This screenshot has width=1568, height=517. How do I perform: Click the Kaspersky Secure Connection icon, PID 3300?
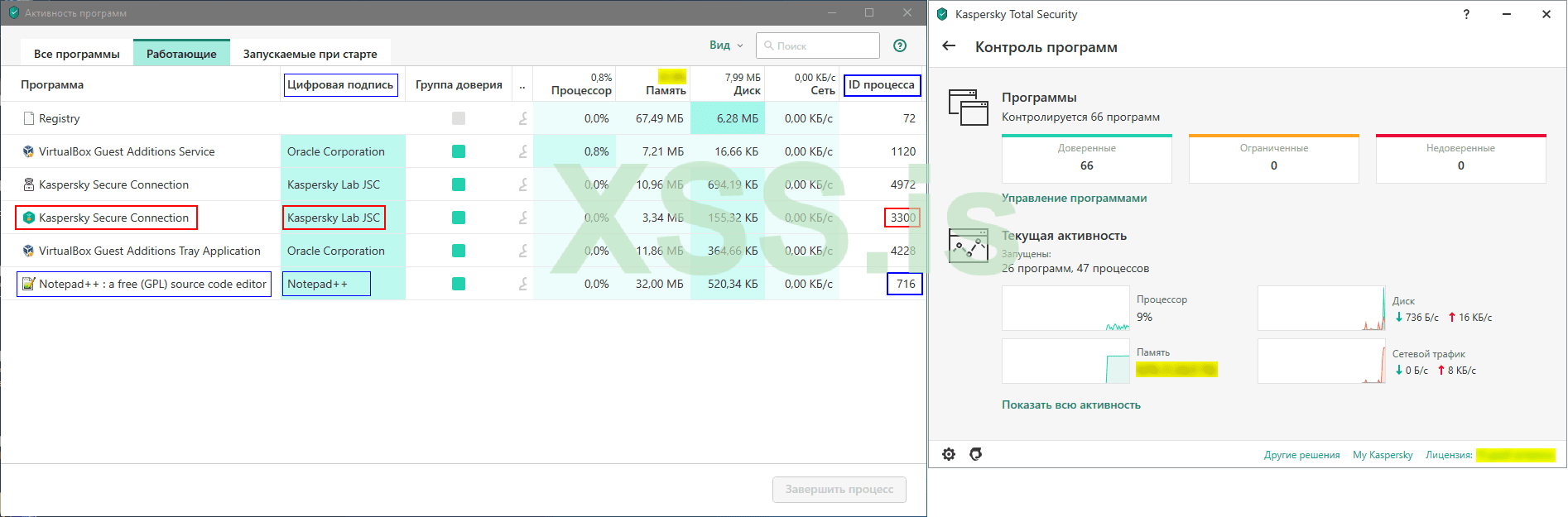(29, 218)
